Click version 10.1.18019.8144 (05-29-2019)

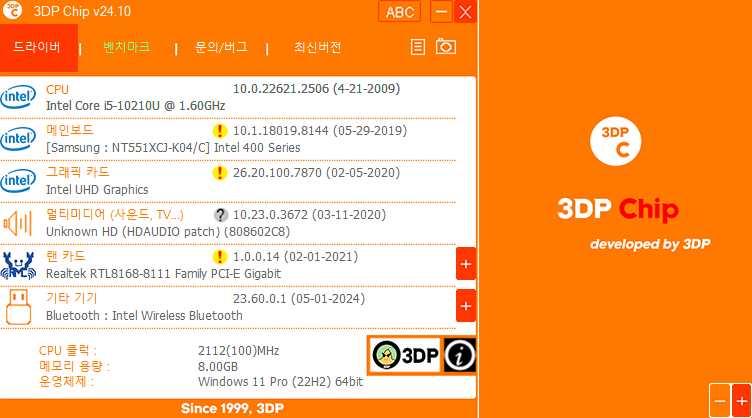click(x=320, y=131)
